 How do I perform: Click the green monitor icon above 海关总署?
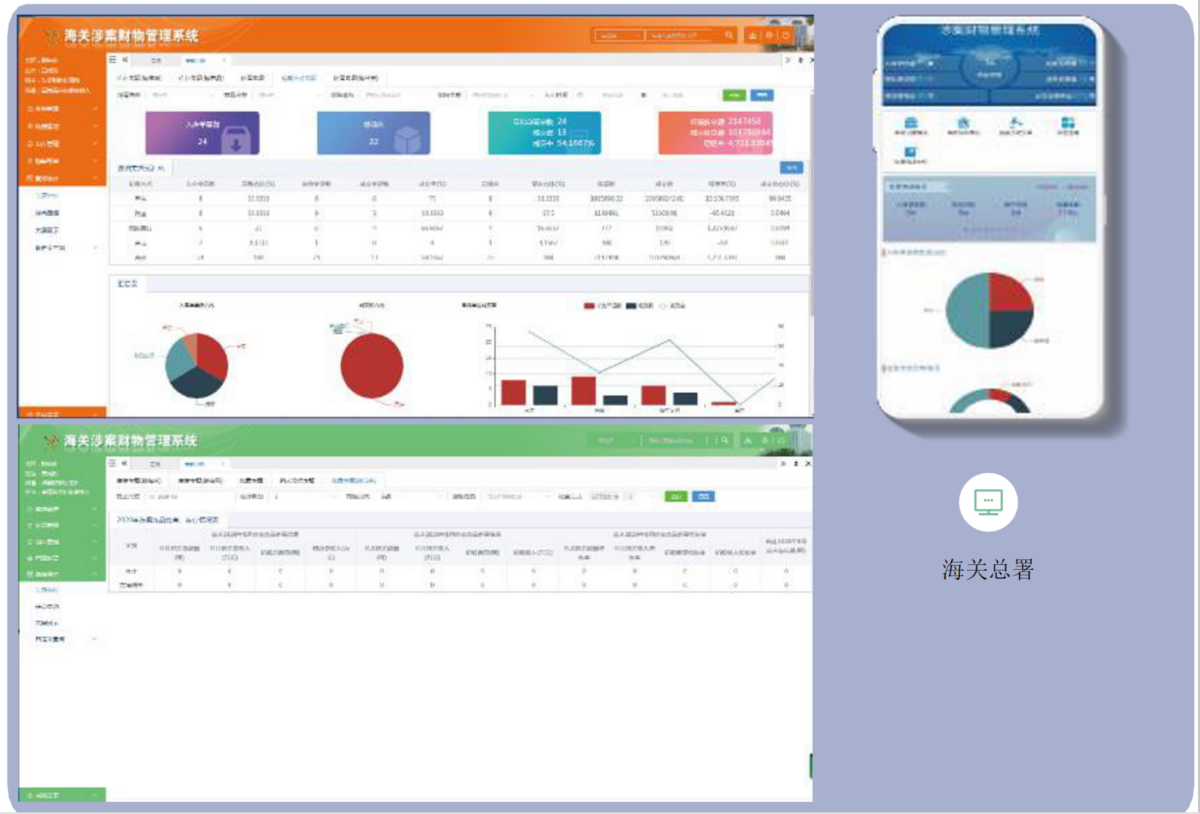987,501
